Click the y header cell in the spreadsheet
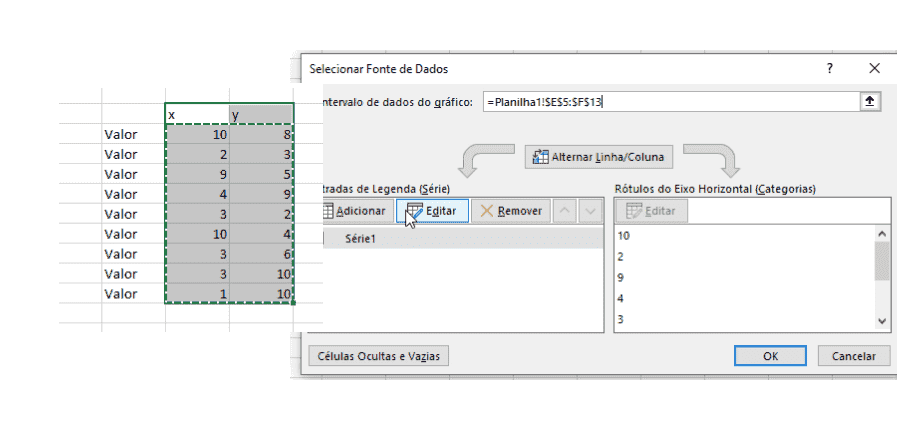The height and width of the screenshot is (441, 900). coord(262,114)
